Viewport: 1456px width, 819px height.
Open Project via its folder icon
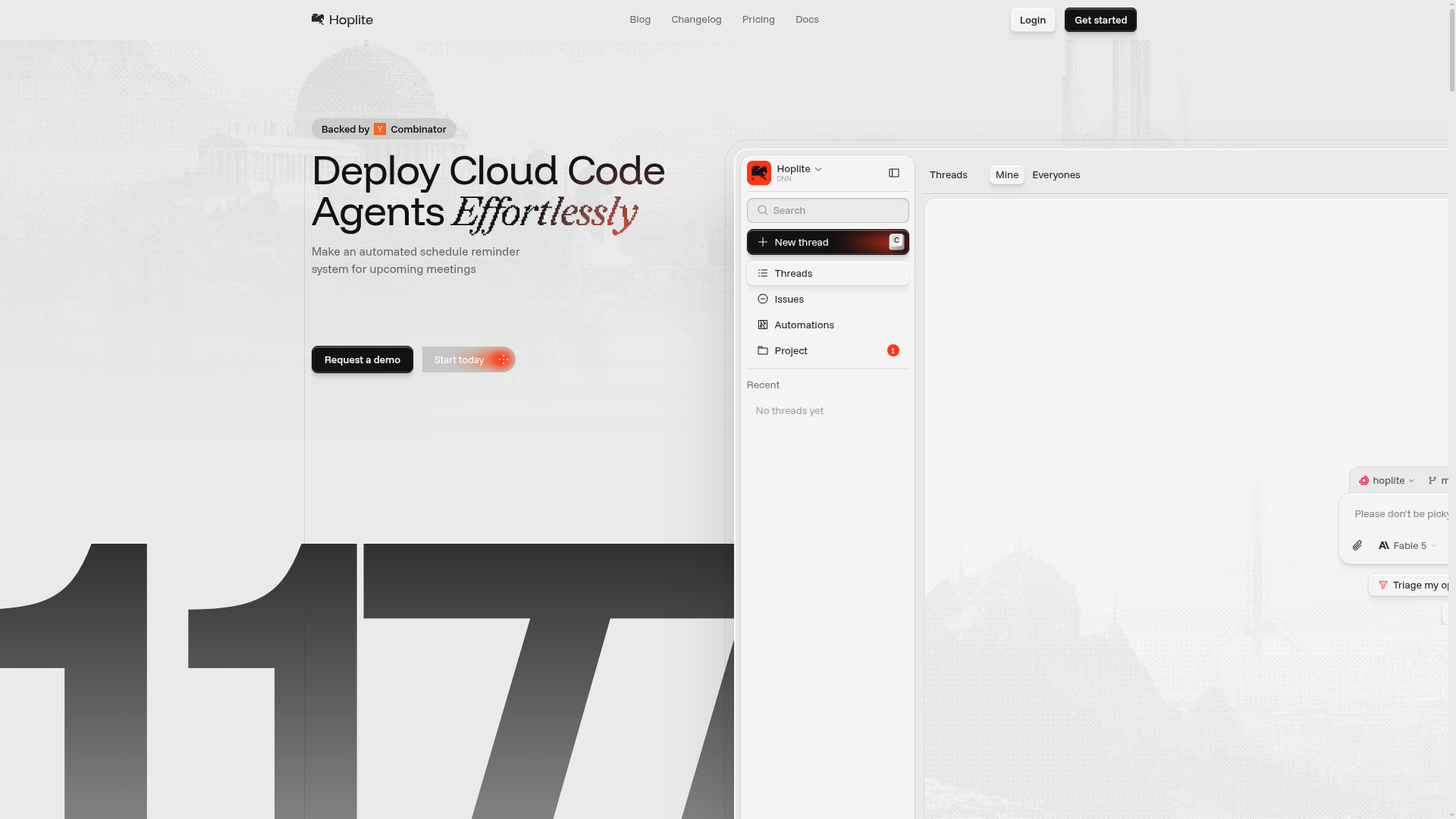(x=763, y=350)
